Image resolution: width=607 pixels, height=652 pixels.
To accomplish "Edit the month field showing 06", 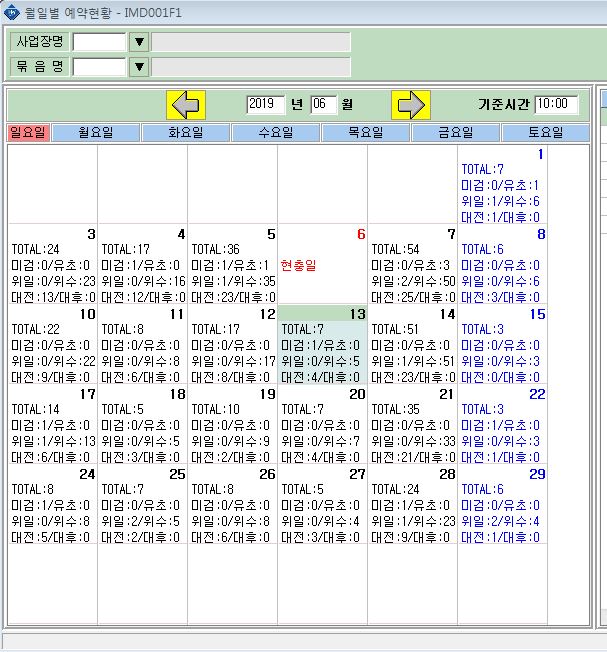I will click(323, 104).
